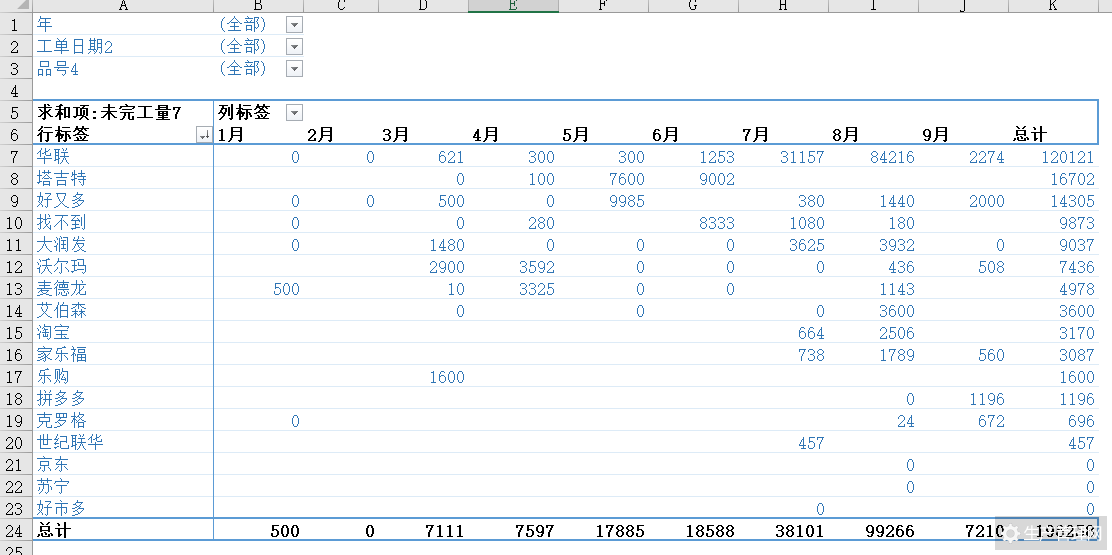Select the cell with value 9985

point(627,201)
